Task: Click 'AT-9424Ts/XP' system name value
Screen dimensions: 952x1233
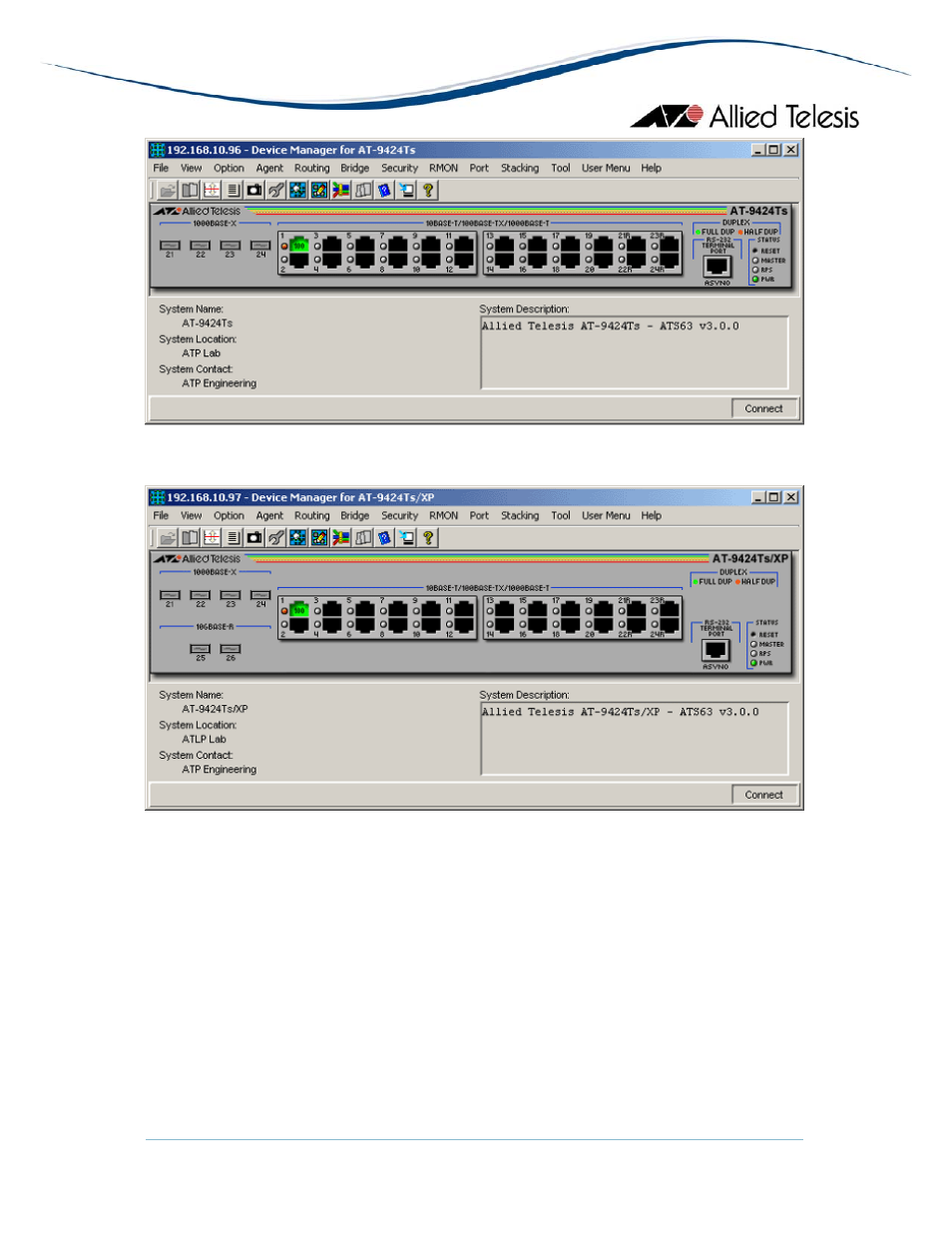Action: [x=215, y=710]
